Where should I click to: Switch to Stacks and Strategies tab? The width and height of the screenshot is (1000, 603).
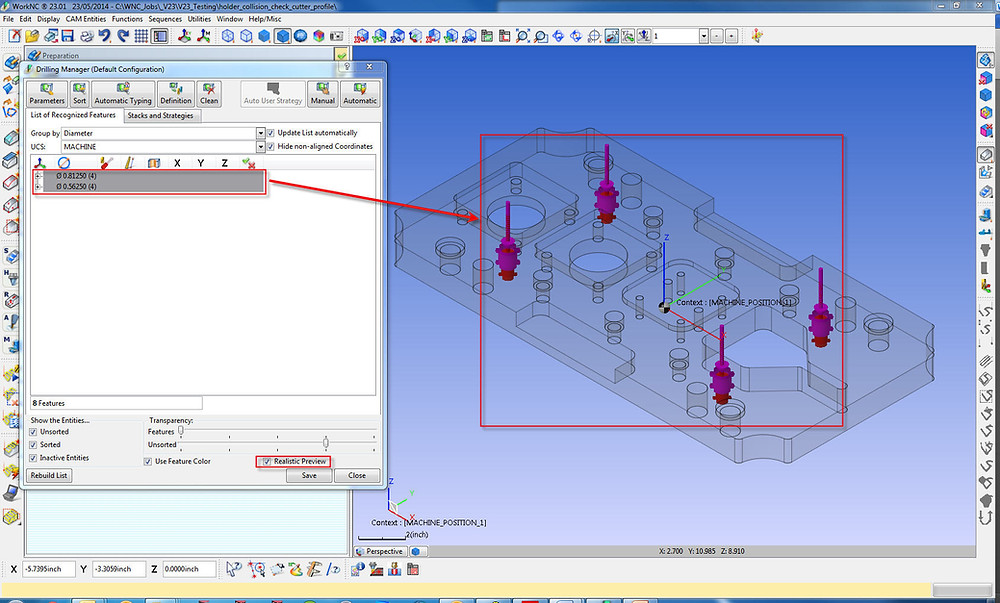pos(160,115)
